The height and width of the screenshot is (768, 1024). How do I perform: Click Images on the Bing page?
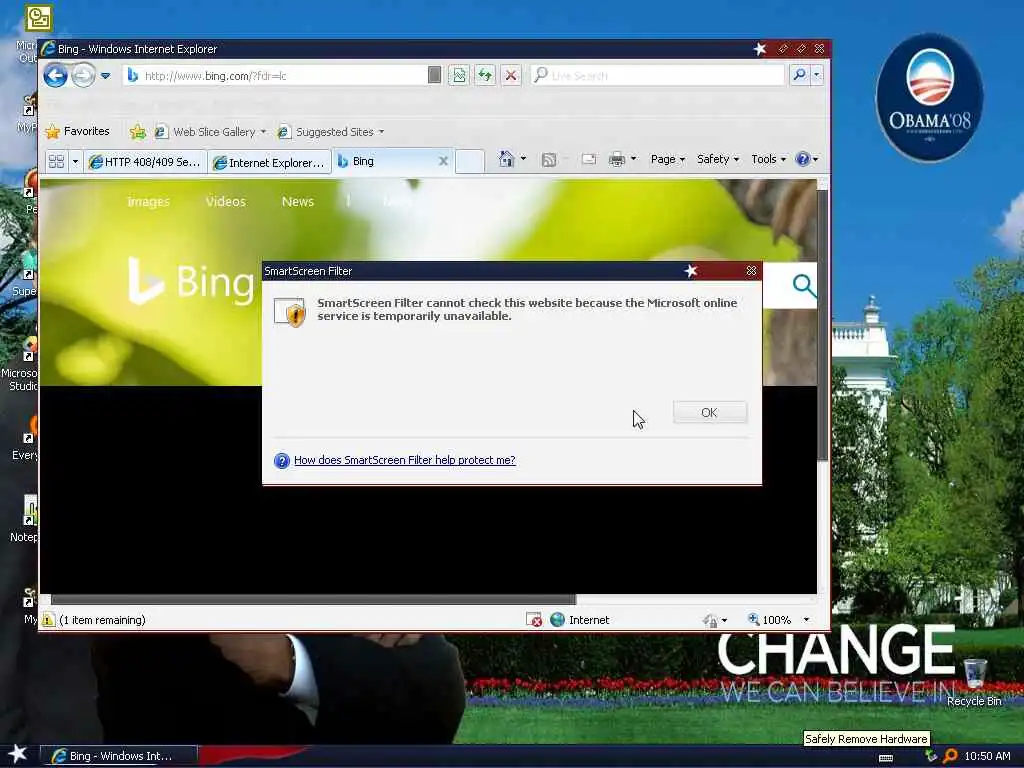148,202
